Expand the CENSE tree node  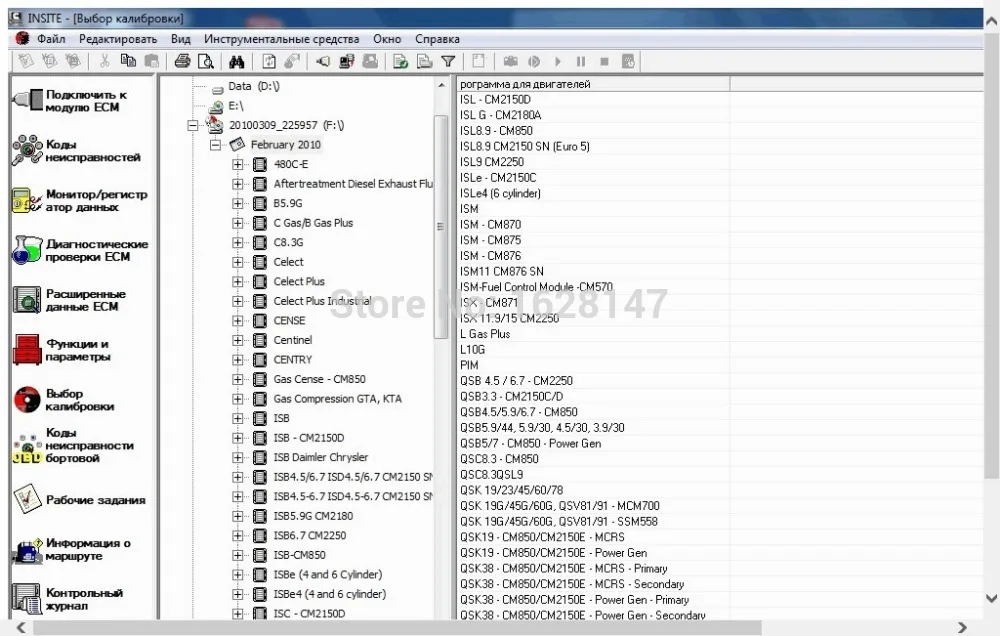(237, 320)
